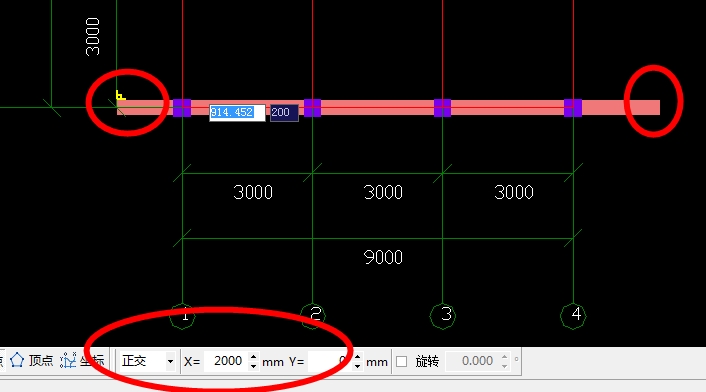Decrease the X offset with its down arrow
The width and height of the screenshot is (706, 392).
(253, 366)
